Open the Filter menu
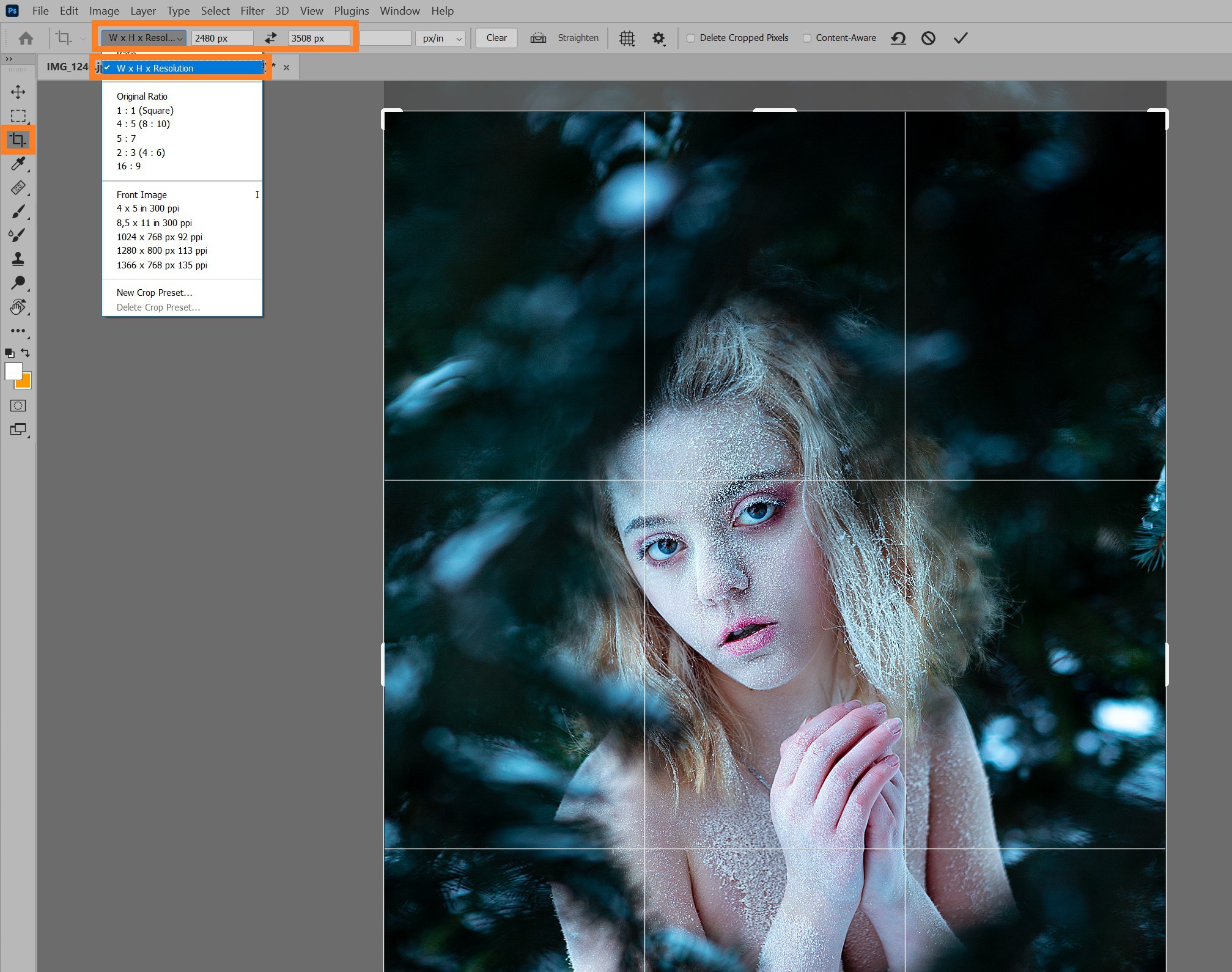The height and width of the screenshot is (972, 1232). pos(252,11)
